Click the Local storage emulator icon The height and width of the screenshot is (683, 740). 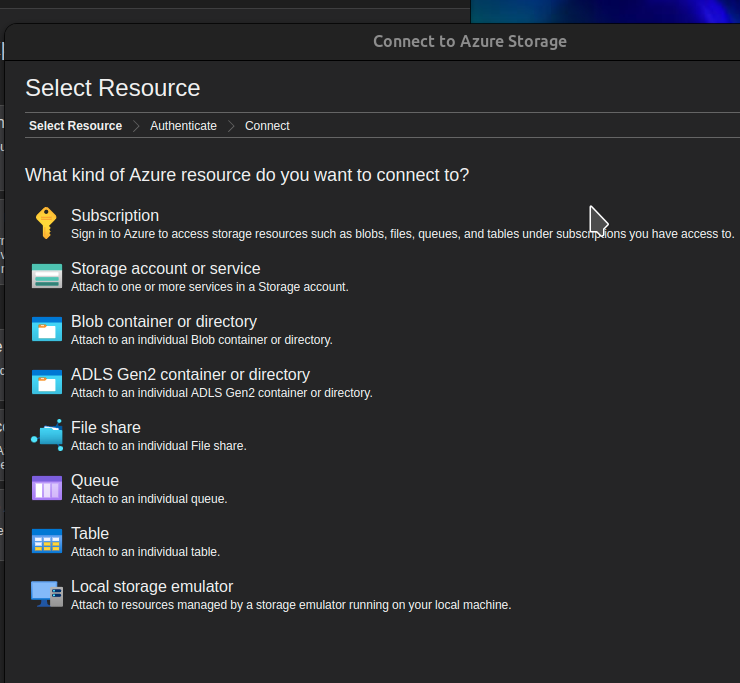click(47, 594)
